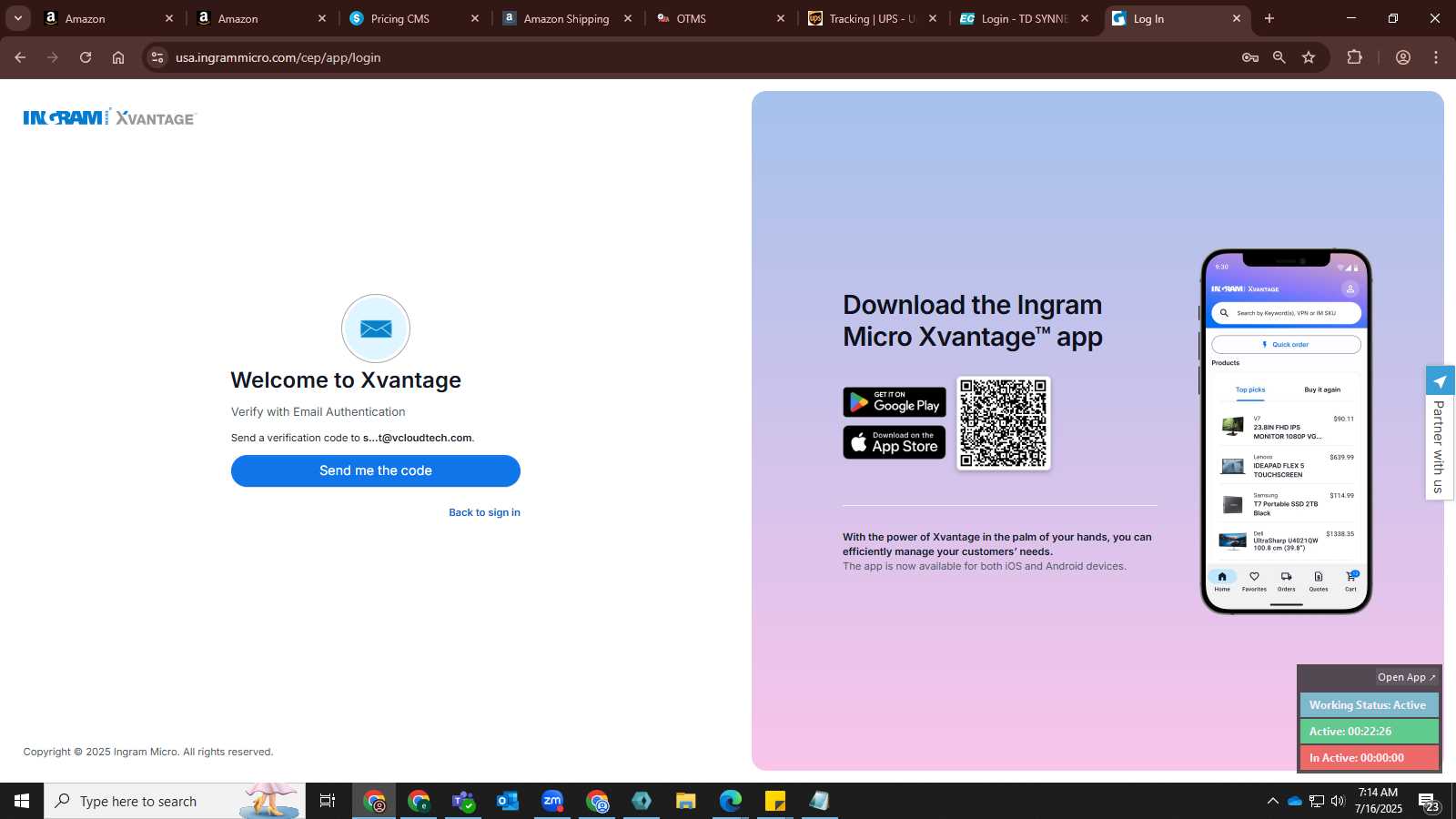Bookmark this page with the star icon
This screenshot has width=1456, height=819.
1309,57
